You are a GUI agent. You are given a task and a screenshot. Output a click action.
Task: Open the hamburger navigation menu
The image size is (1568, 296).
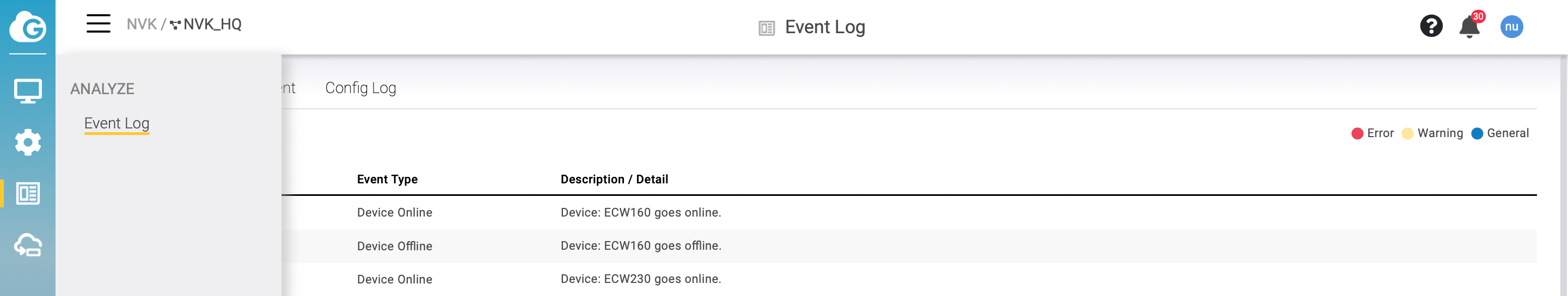98,24
